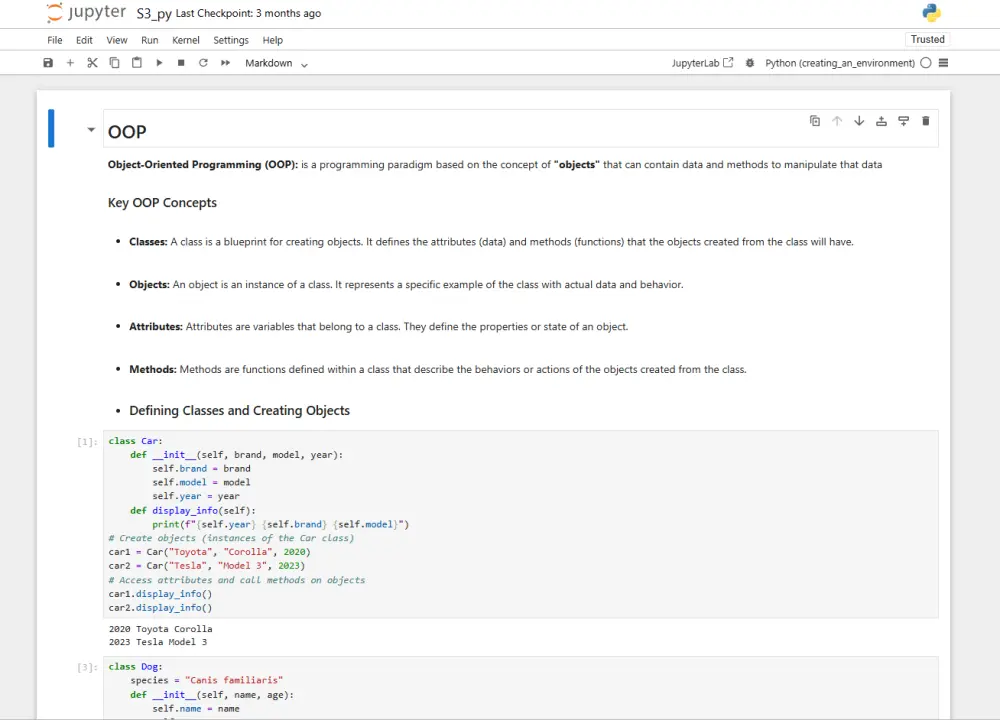This screenshot has height=720, width=1000.
Task: Click into the class Car code cell
Action: tap(520, 524)
